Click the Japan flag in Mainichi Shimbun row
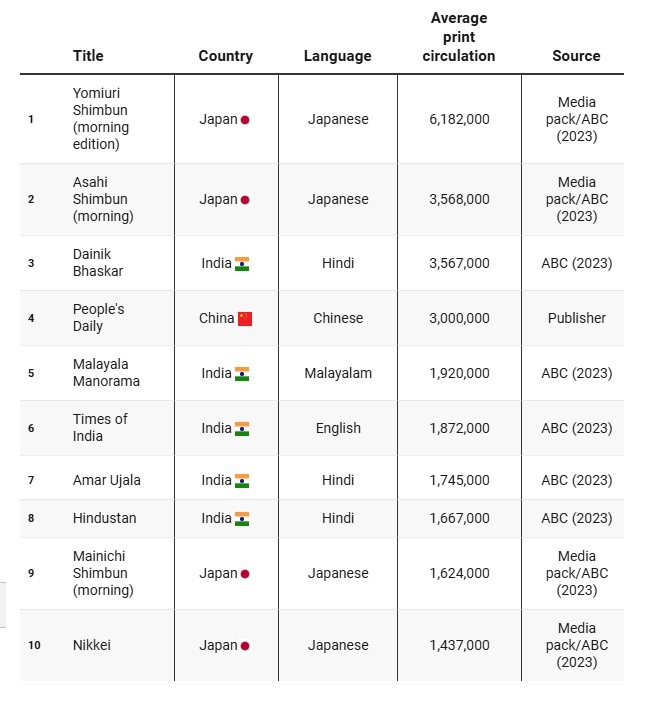 tap(245, 573)
